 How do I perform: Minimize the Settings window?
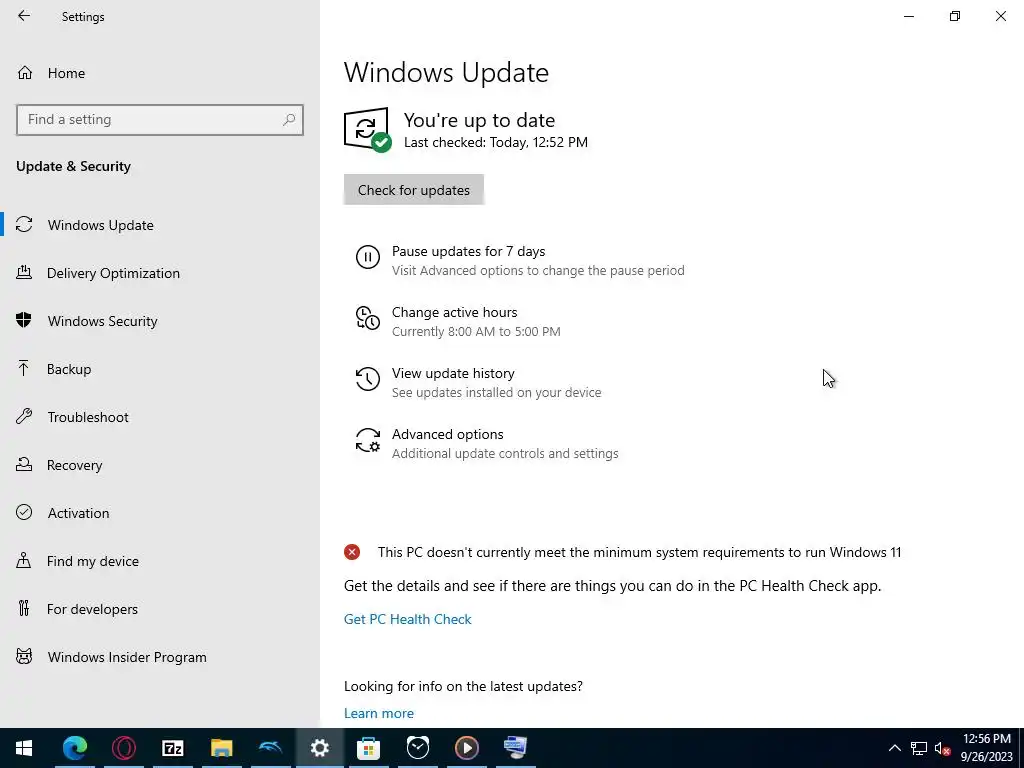[909, 16]
